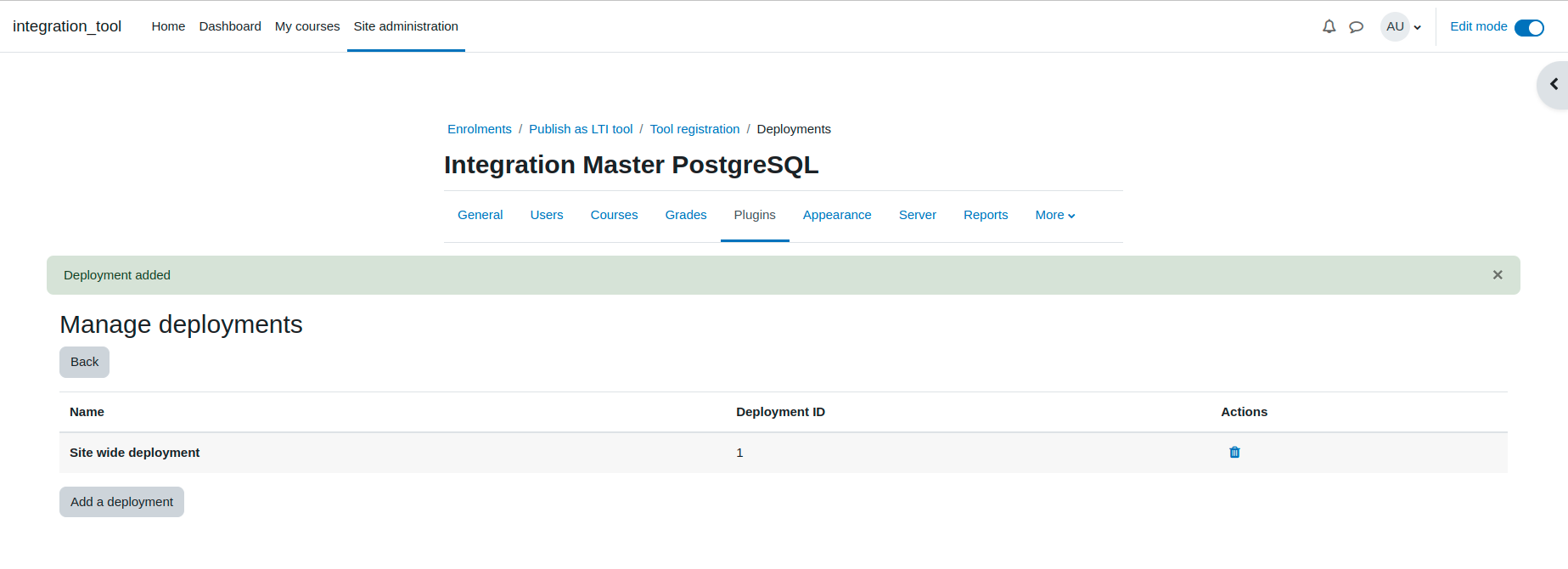
Task: Switch to the Plugins tab
Action: point(755,216)
